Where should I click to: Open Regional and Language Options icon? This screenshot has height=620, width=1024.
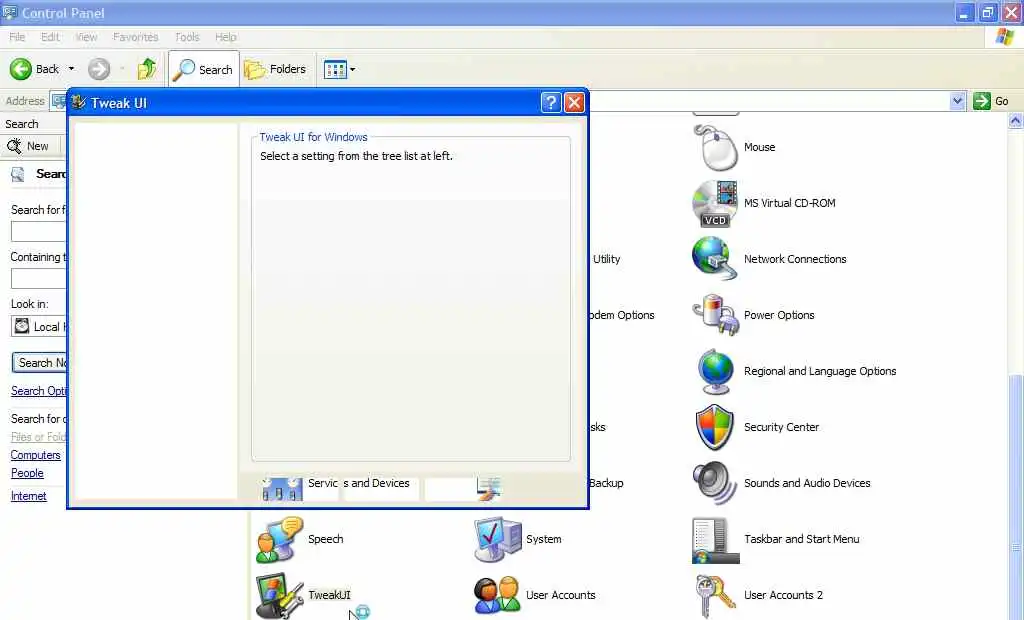(x=716, y=371)
